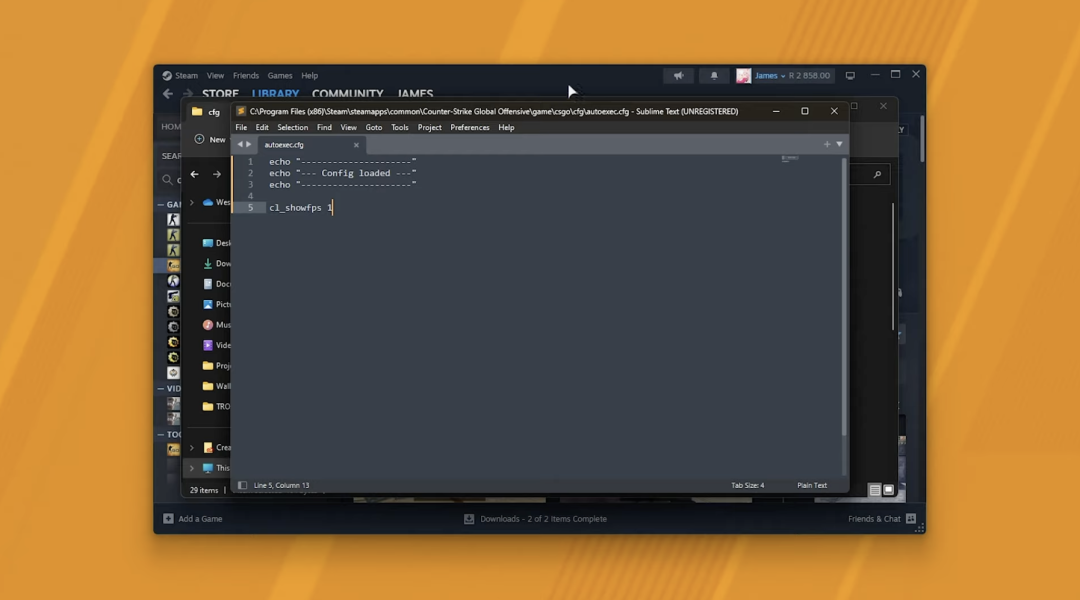1080x600 pixels.
Task: Click the Friends & Chat button
Action: (882, 519)
